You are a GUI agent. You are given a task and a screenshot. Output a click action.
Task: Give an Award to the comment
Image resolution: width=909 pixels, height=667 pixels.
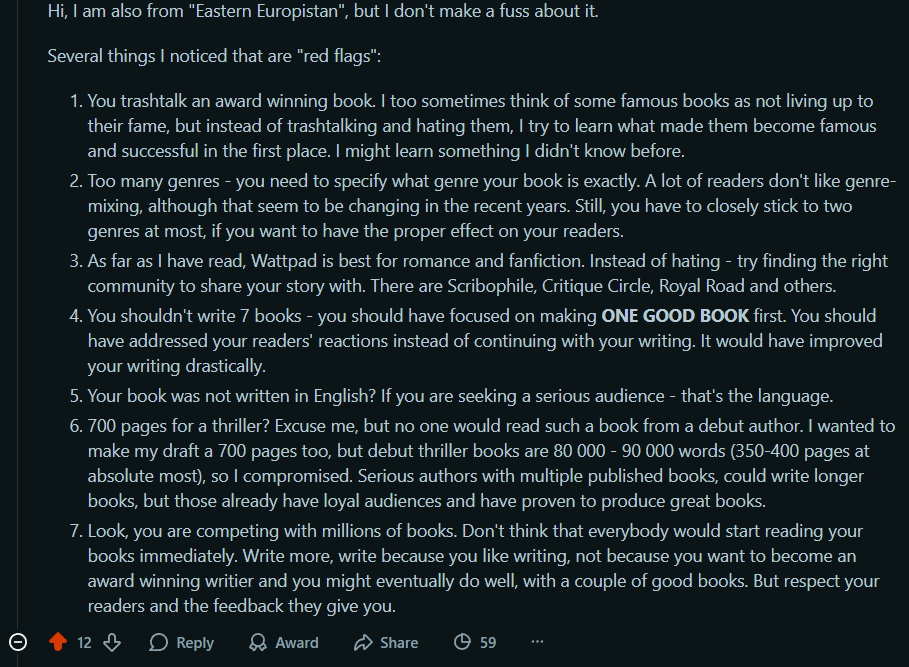point(283,642)
